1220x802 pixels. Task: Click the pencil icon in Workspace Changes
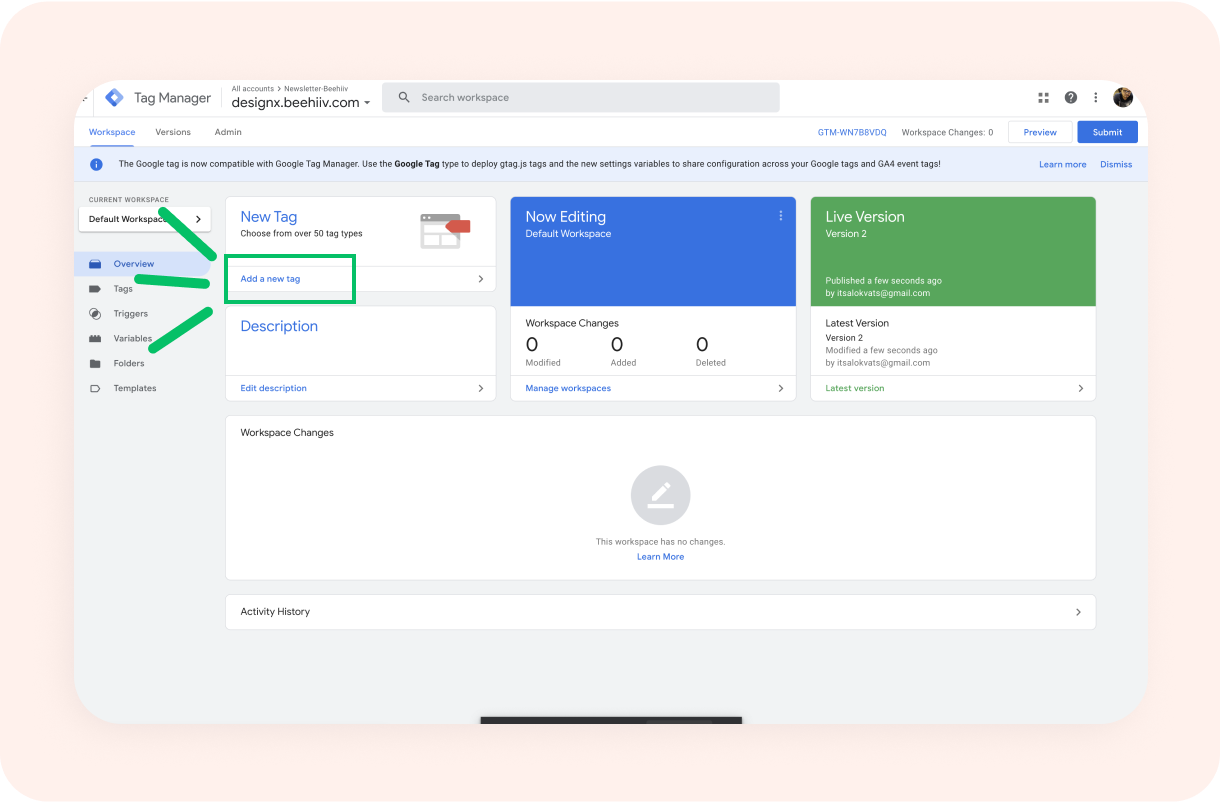pos(660,495)
